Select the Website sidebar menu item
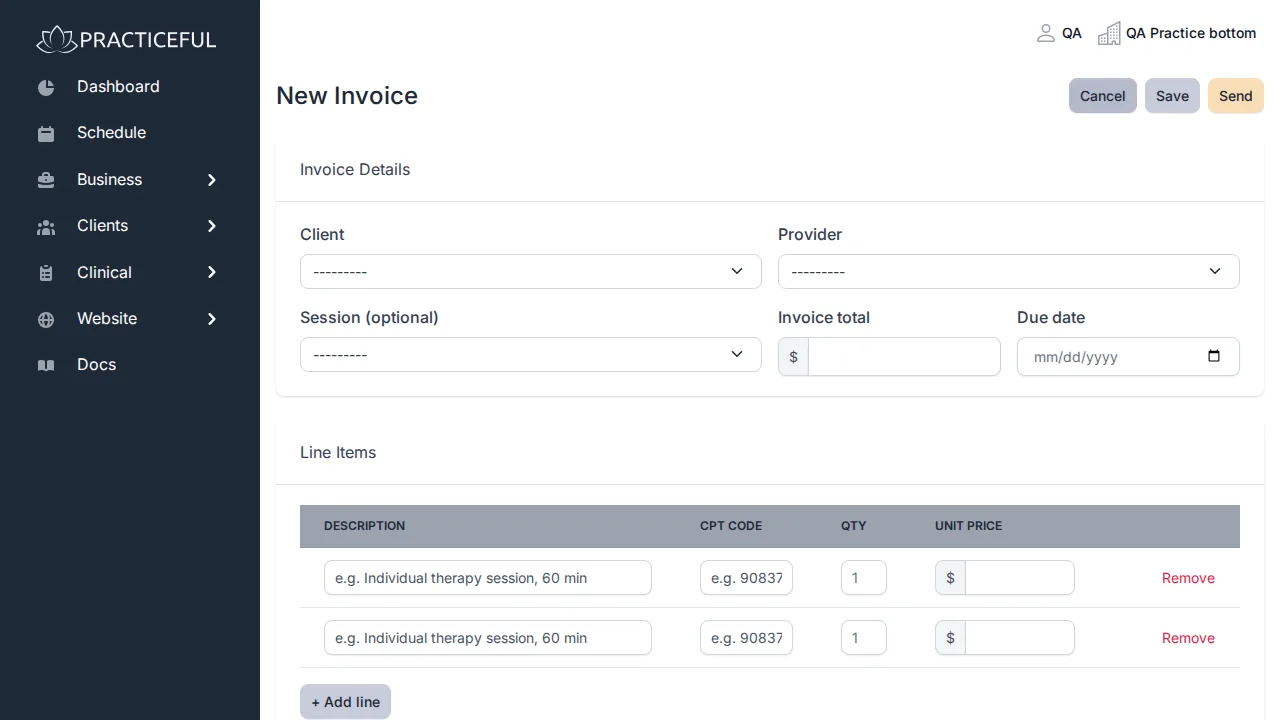 (x=107, y=319)
